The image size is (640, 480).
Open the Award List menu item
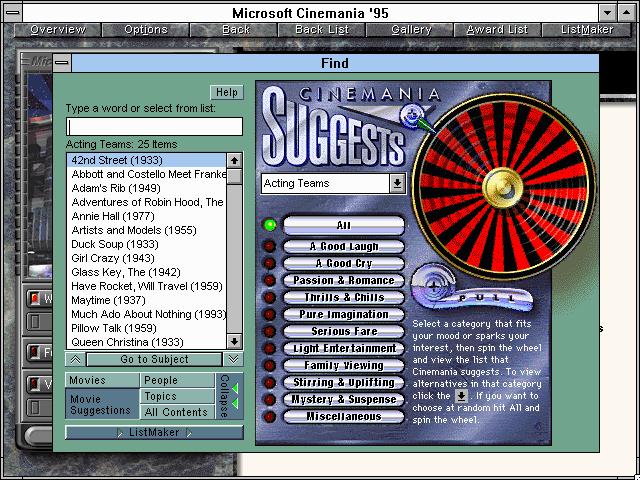(x=498, y=30)
